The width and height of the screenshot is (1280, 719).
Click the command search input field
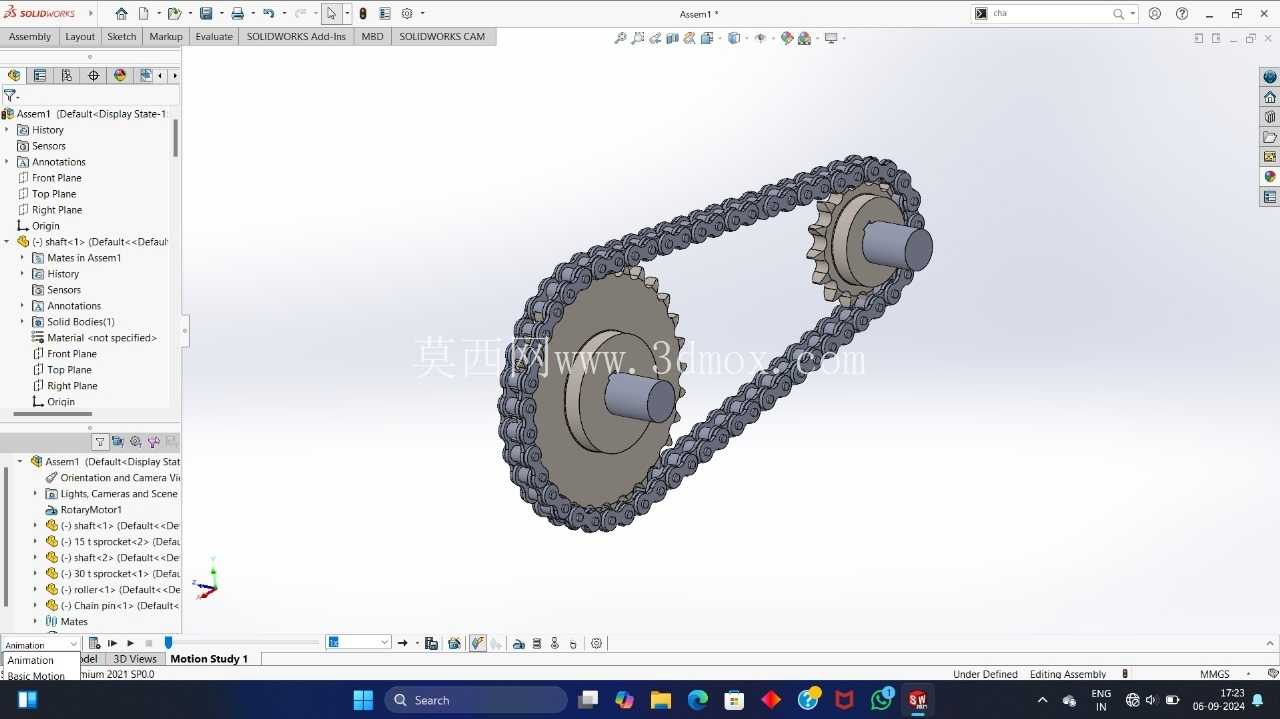click(1050, 14)
